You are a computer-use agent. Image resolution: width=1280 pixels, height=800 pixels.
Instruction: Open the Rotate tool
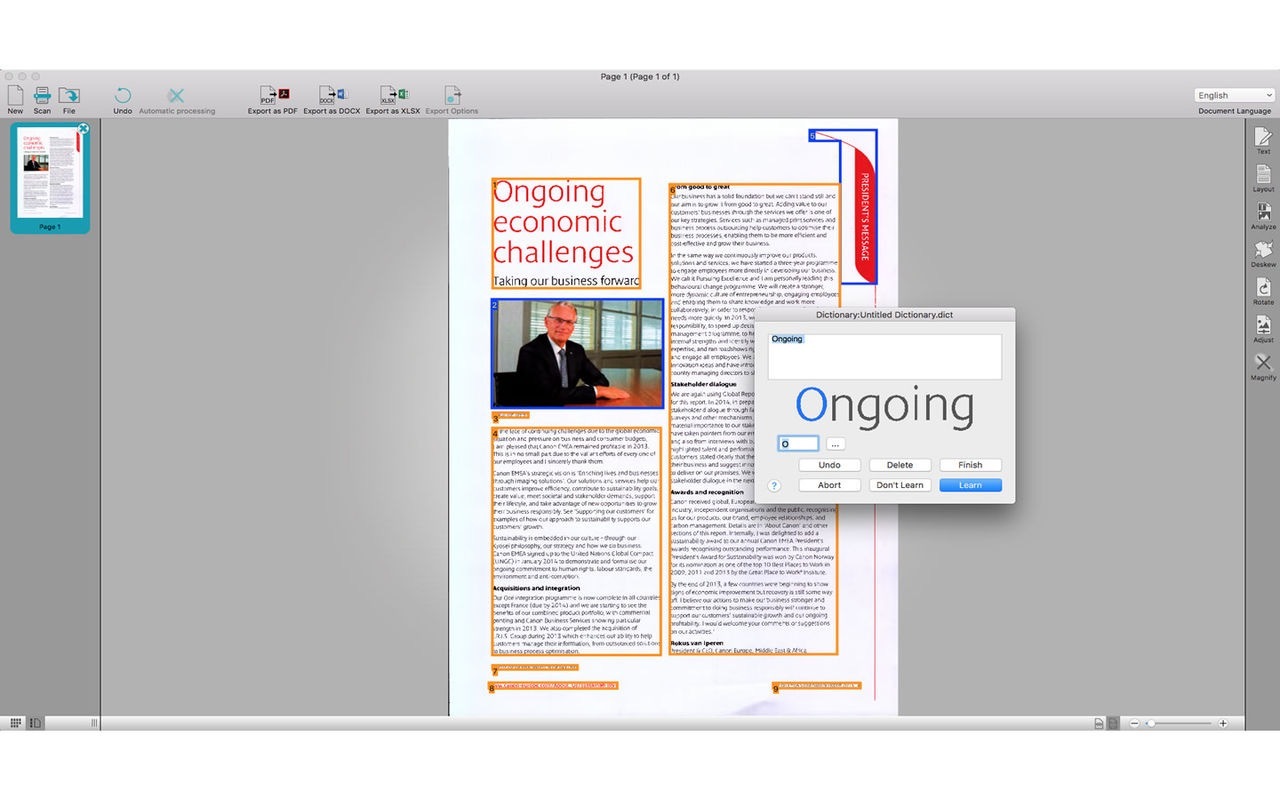tap(1263, 289)
